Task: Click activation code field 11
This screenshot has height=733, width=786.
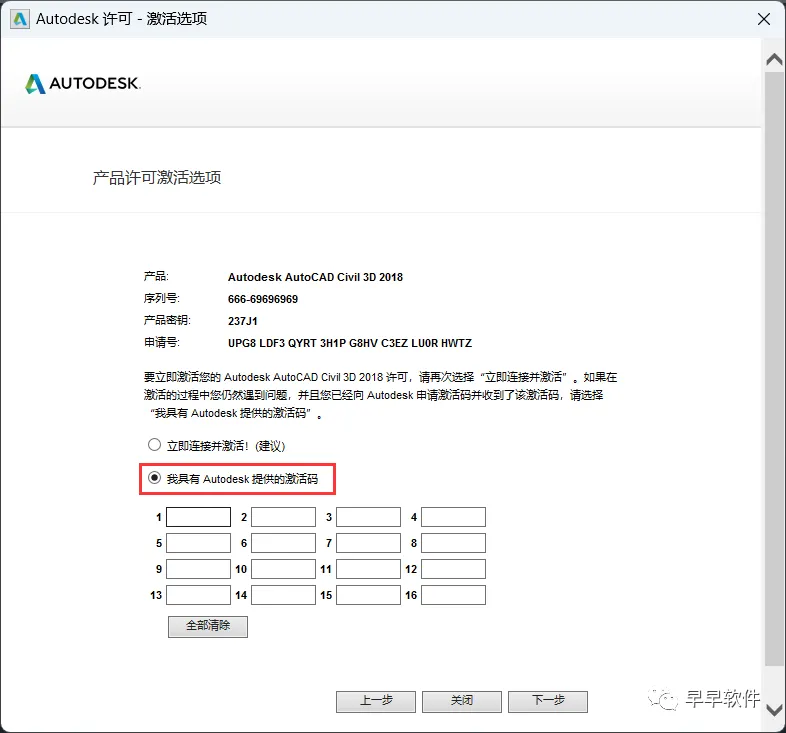Action: (368, 569)
